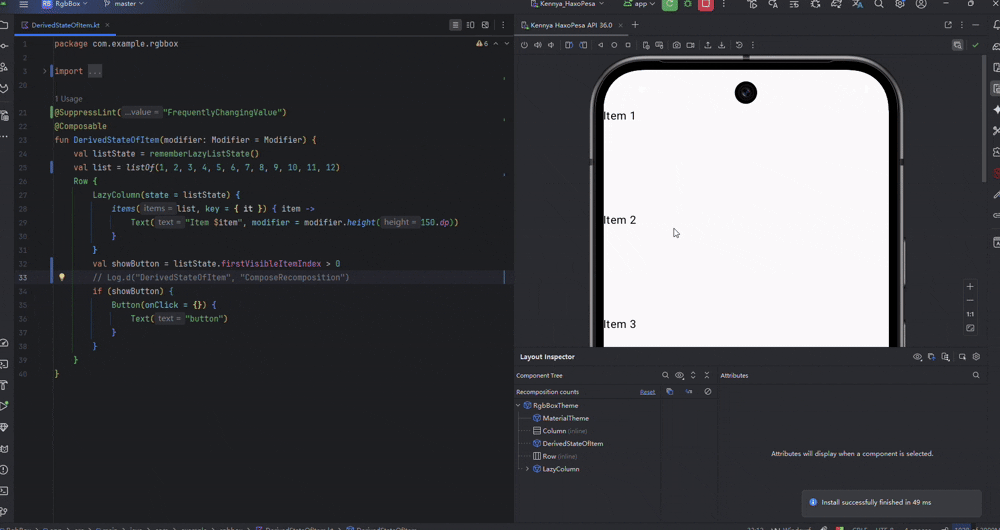Open Search Everywhere magnifier in title bar

(879, 4)
